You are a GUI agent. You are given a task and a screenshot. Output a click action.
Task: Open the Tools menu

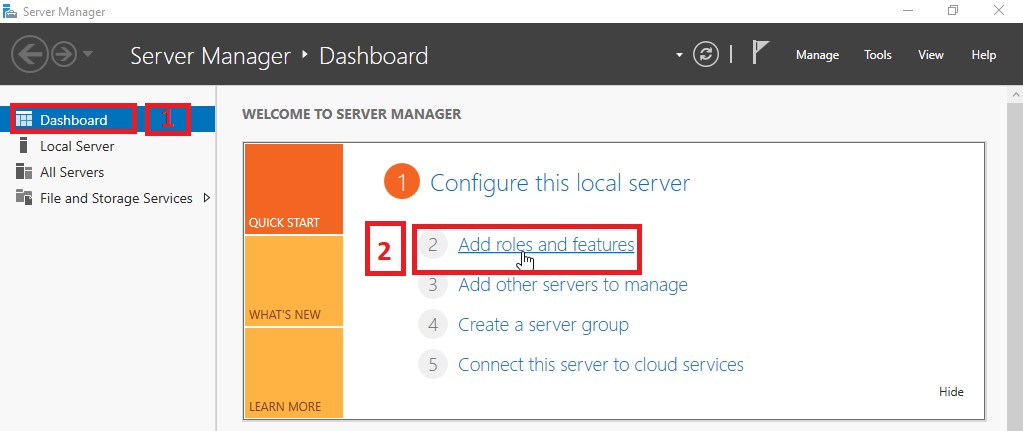[x=878, y=55]
